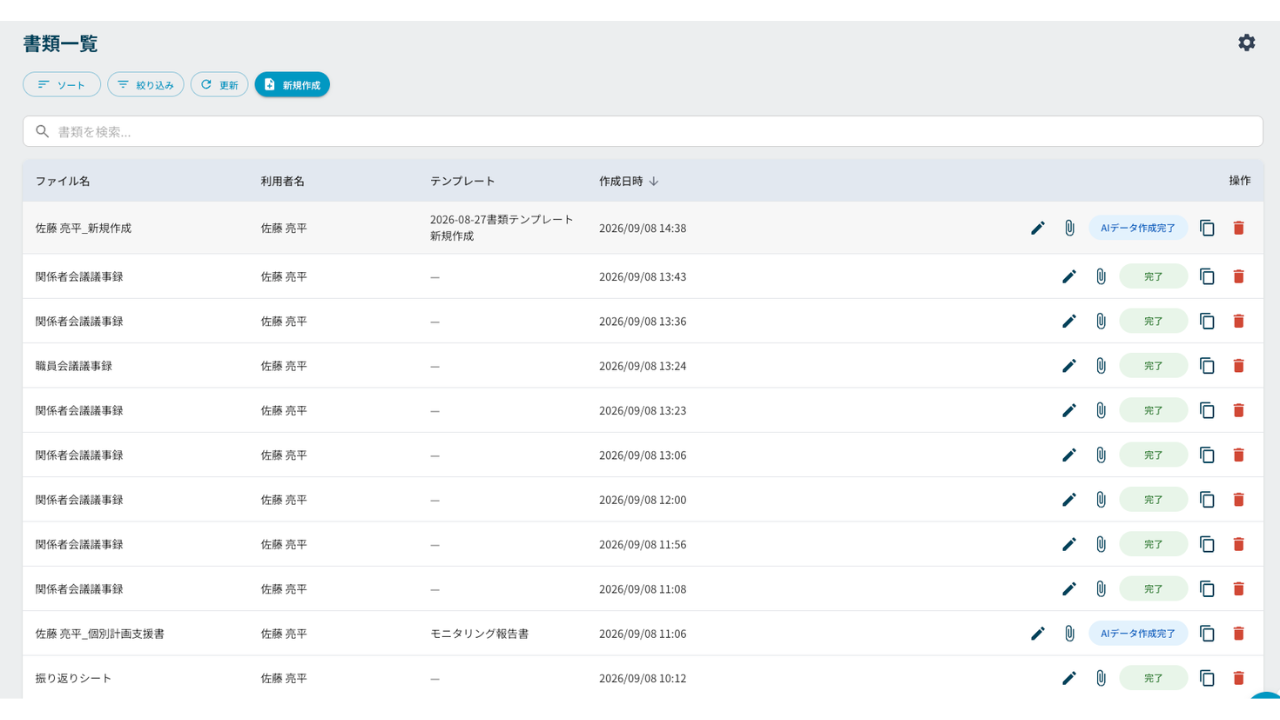Screen dimensions: 1280x720
Task: Click the 完了 status on 職員会議議事録 row
Action: point(1154,366)
